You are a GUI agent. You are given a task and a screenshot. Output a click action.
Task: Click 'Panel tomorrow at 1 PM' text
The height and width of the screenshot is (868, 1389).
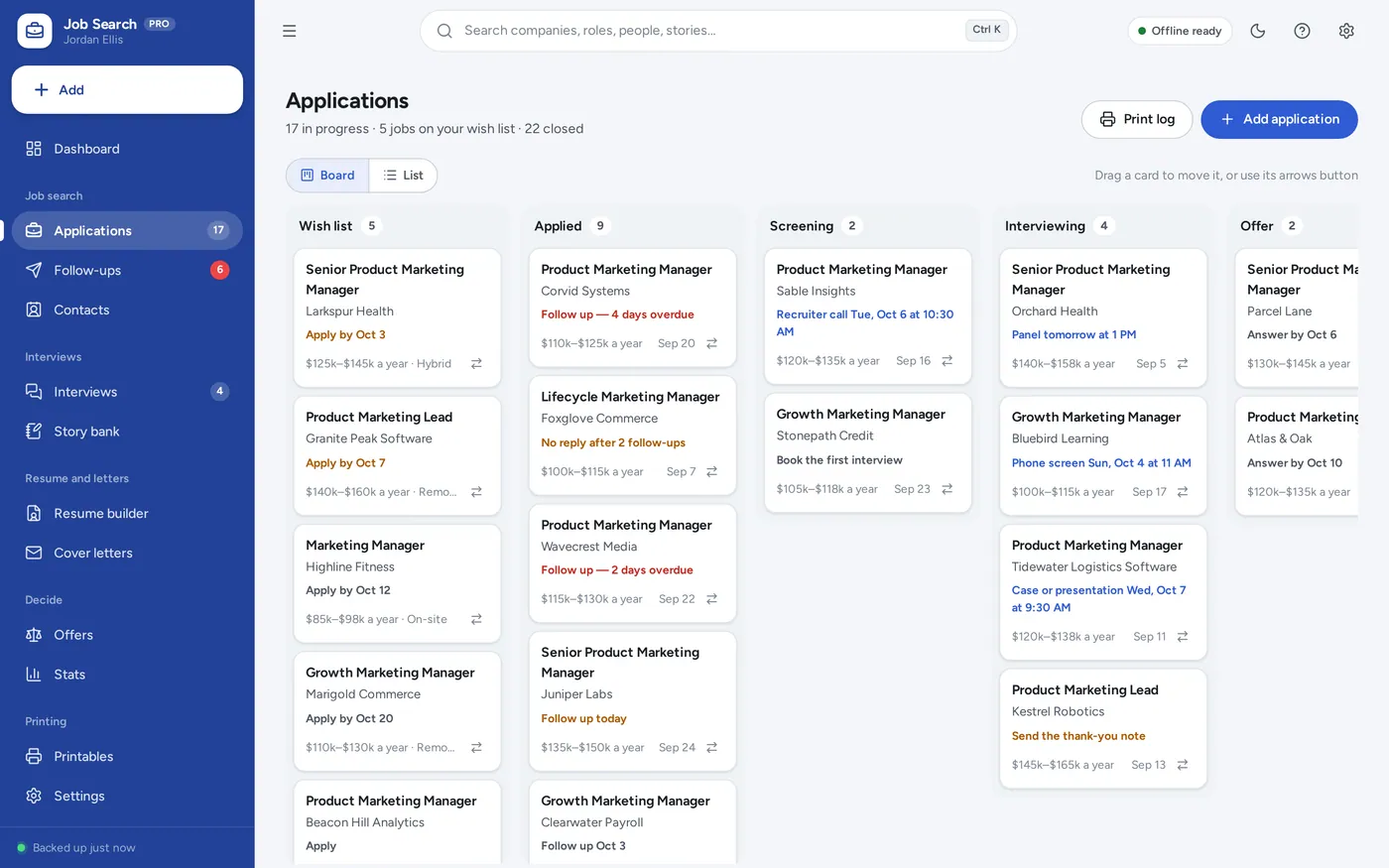click(x=1073, y=335)
